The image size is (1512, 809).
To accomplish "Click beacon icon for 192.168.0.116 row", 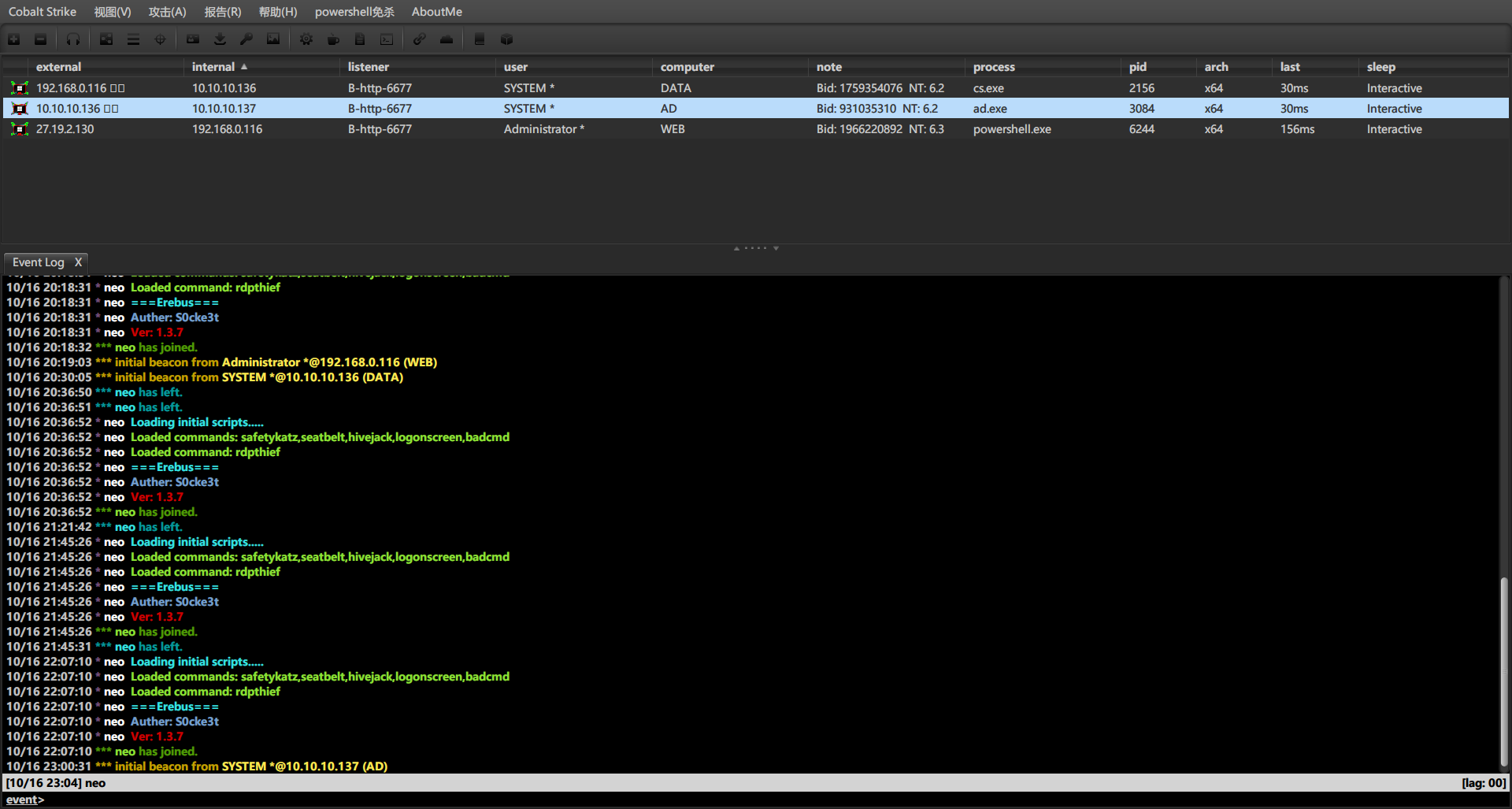I will pos(20,88).
